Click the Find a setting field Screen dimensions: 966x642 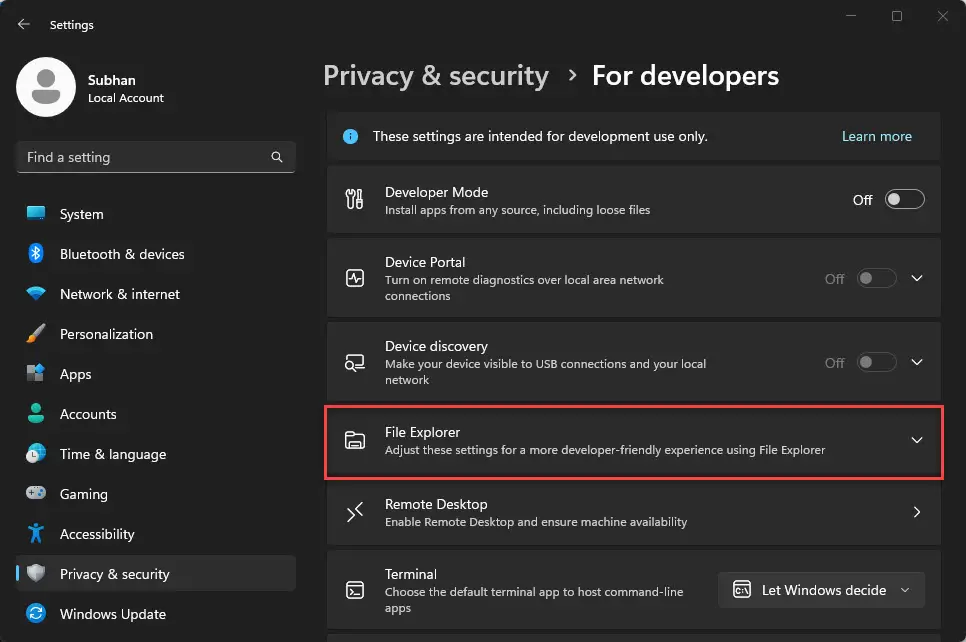(x=156, y=157)
